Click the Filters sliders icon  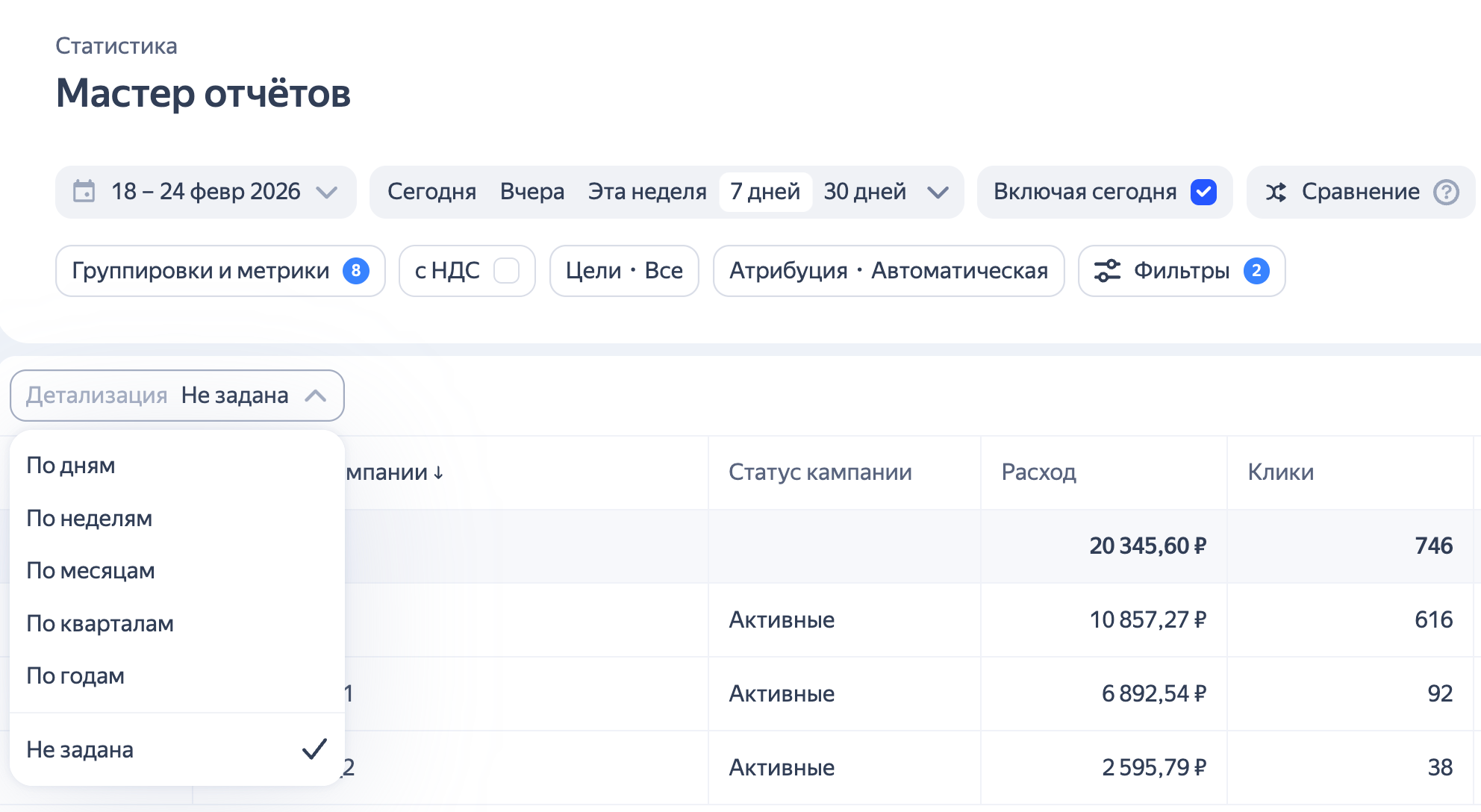click(1107, 271)
